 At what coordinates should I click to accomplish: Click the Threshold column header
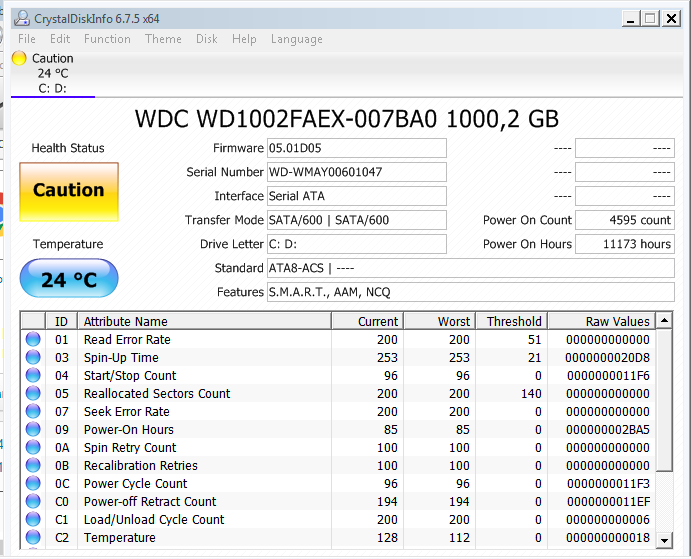click(512, 321)
